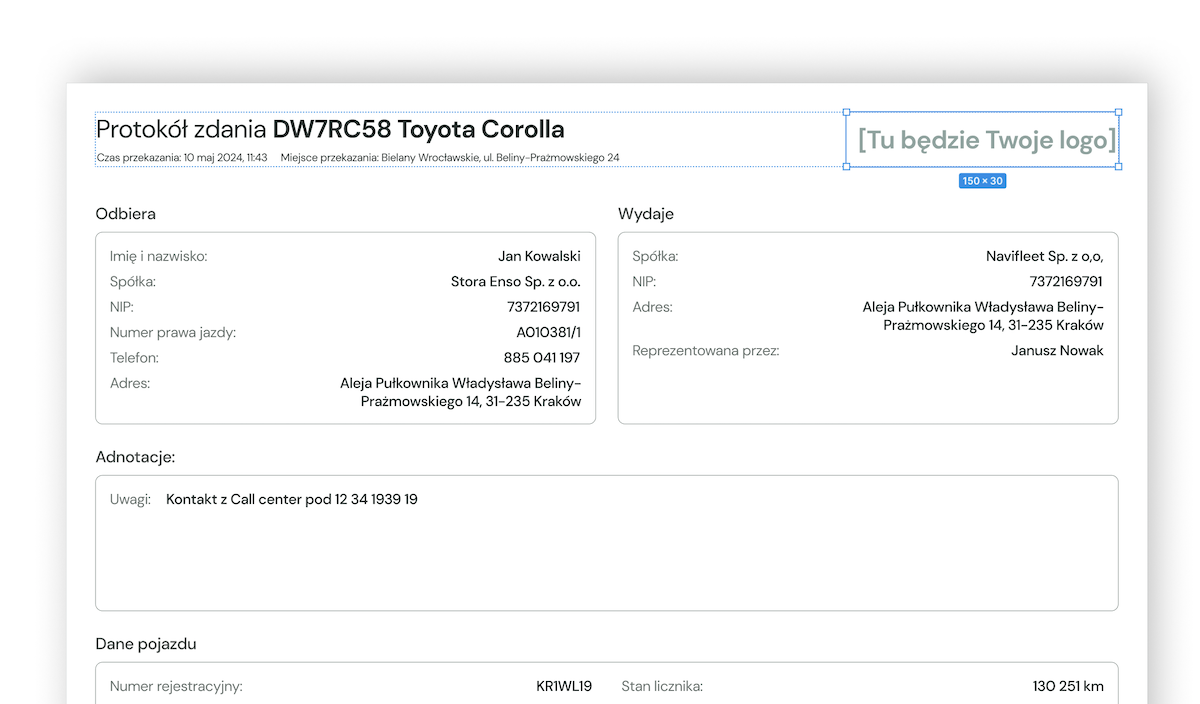Click 'NIP:' label in Wydaje box

pos(644,282)
